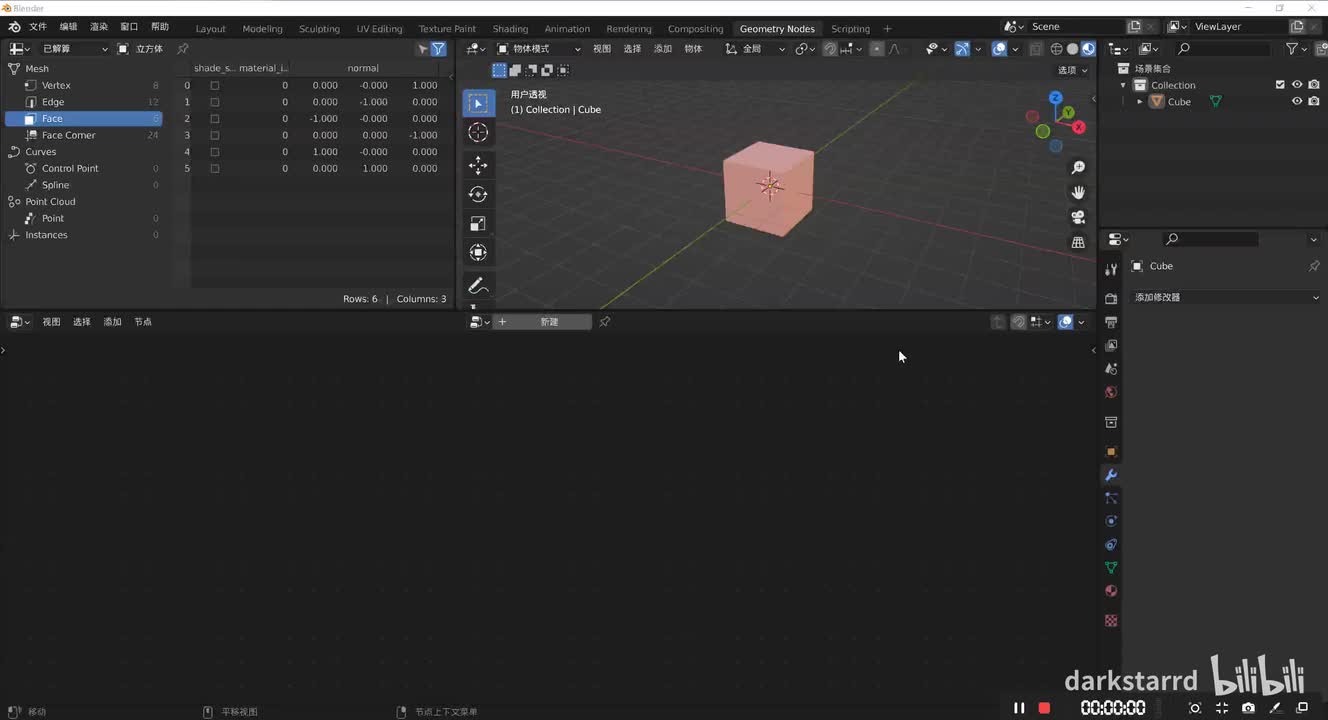Select Instances in spreadsheet data list
1328x720 pixels.
(x=84, y=235)
